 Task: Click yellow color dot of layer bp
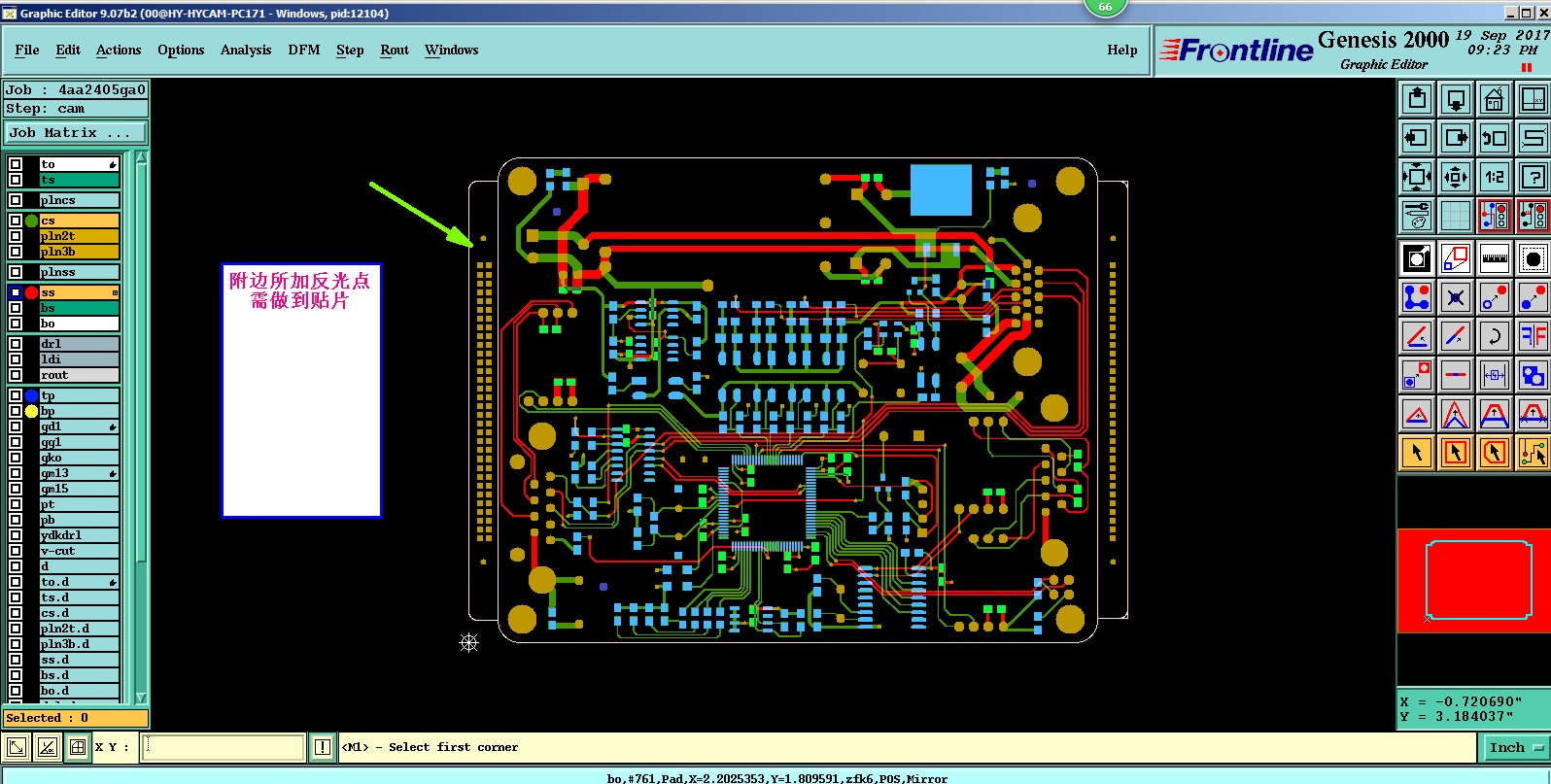point(31,411)
